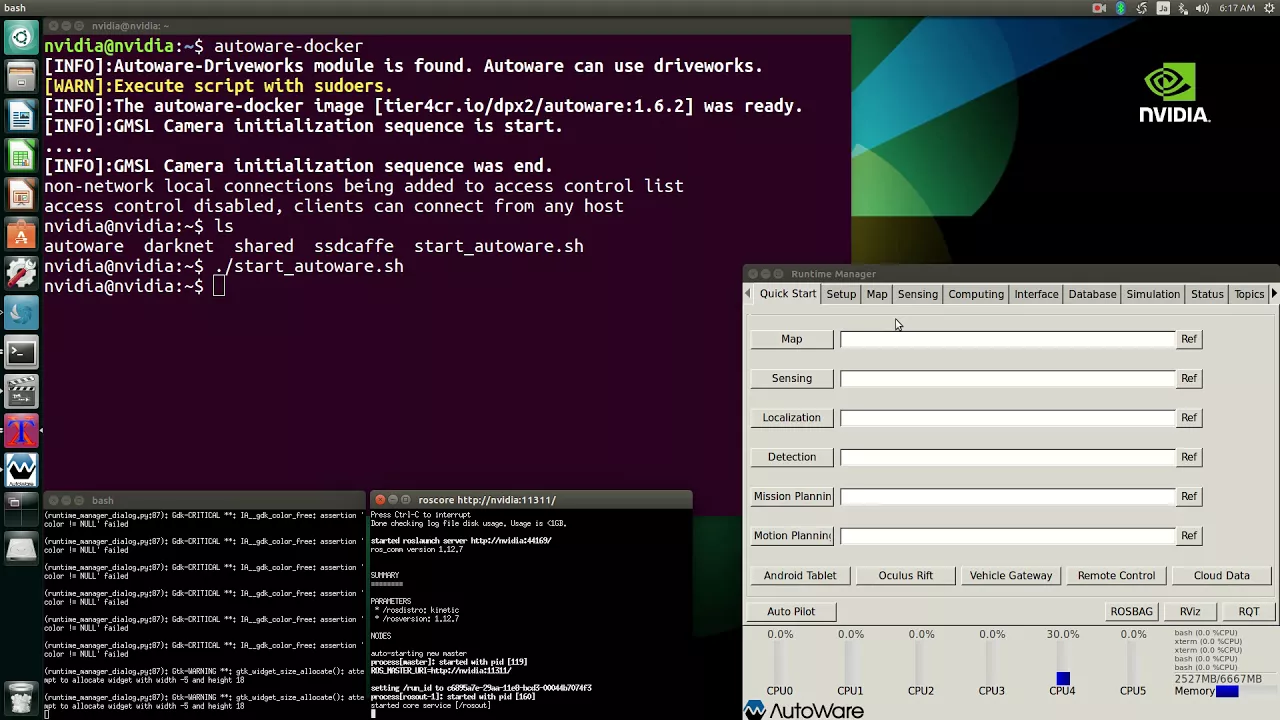1280x720 pixels.
Task: Click the Localization file path field
Action: coord(1007,418)
